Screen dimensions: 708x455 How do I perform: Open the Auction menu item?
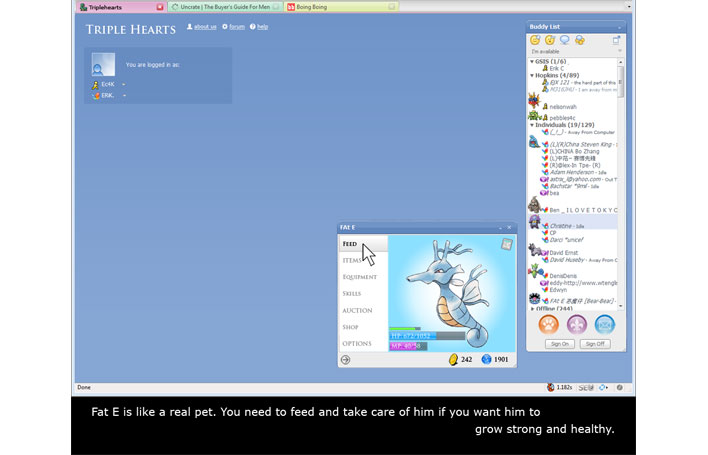click(357, 310)
